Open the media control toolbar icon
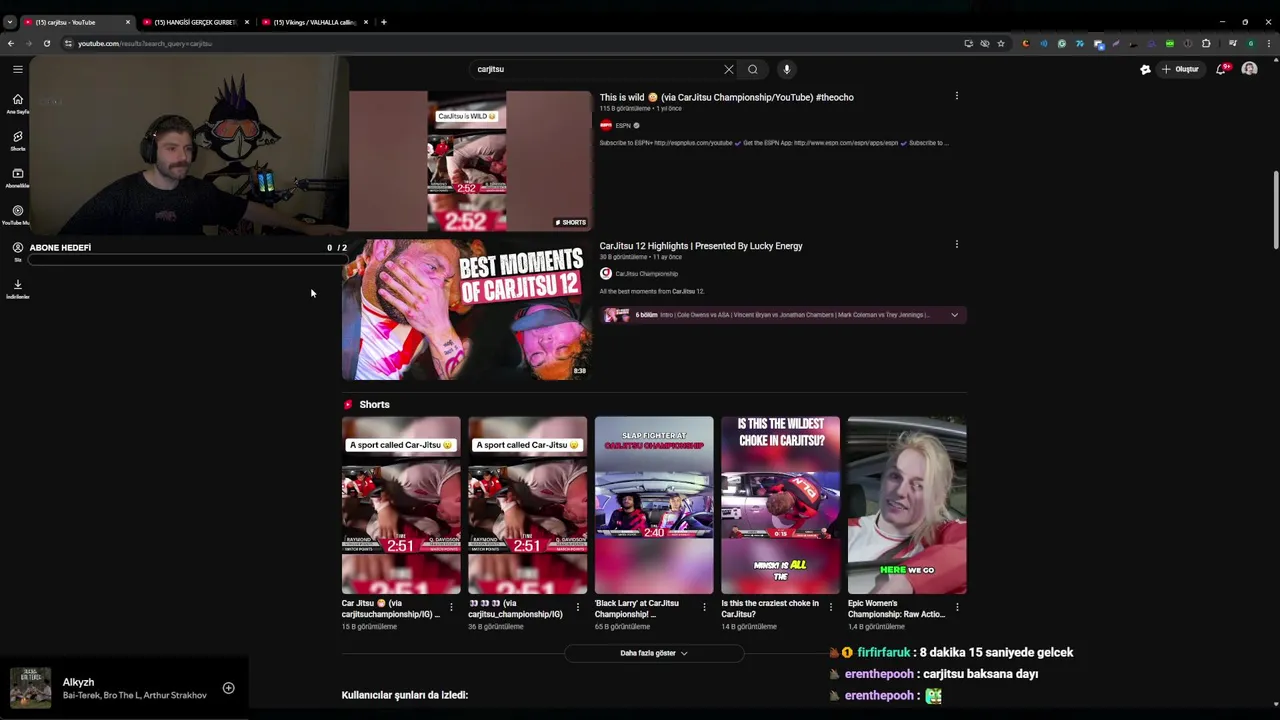This screenshot has width=1280, height=720. [x=1233, y=43]
